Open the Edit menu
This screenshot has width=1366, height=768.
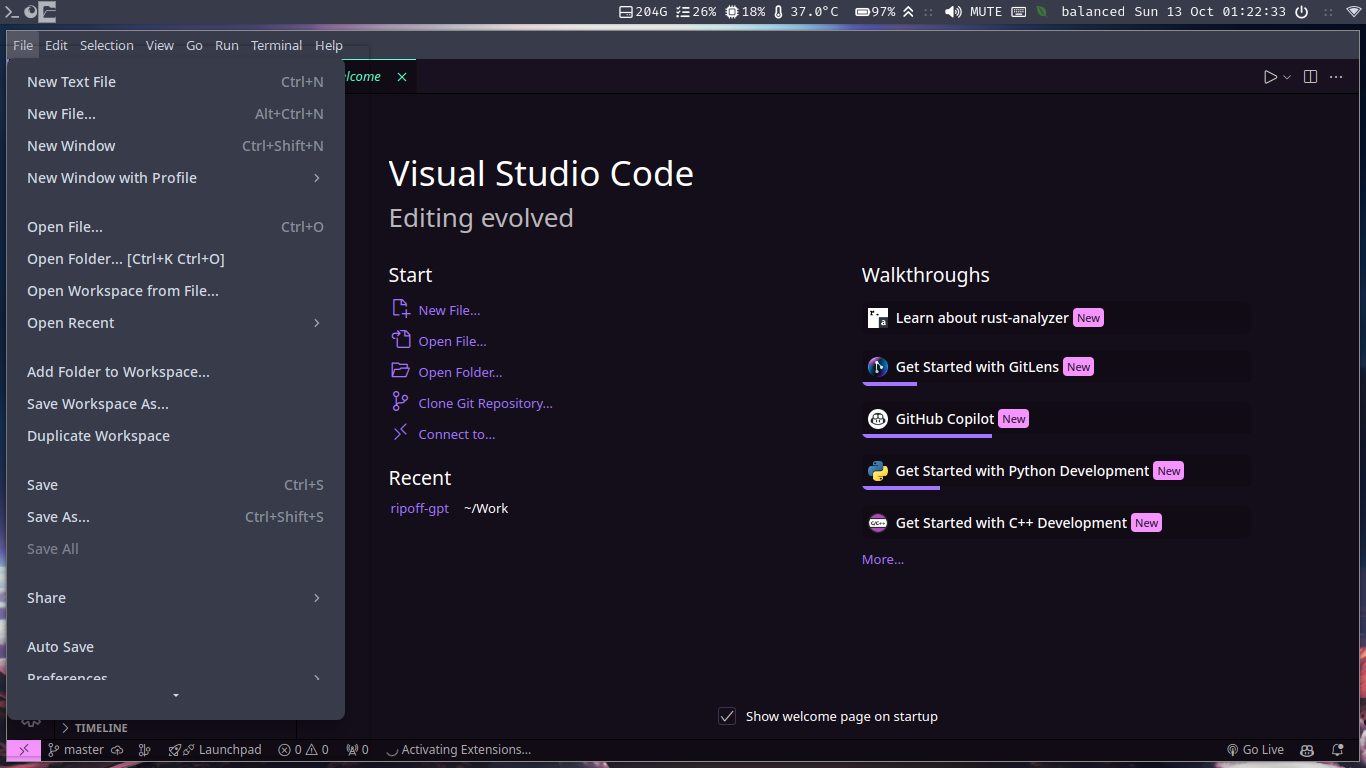click(56, 45)
